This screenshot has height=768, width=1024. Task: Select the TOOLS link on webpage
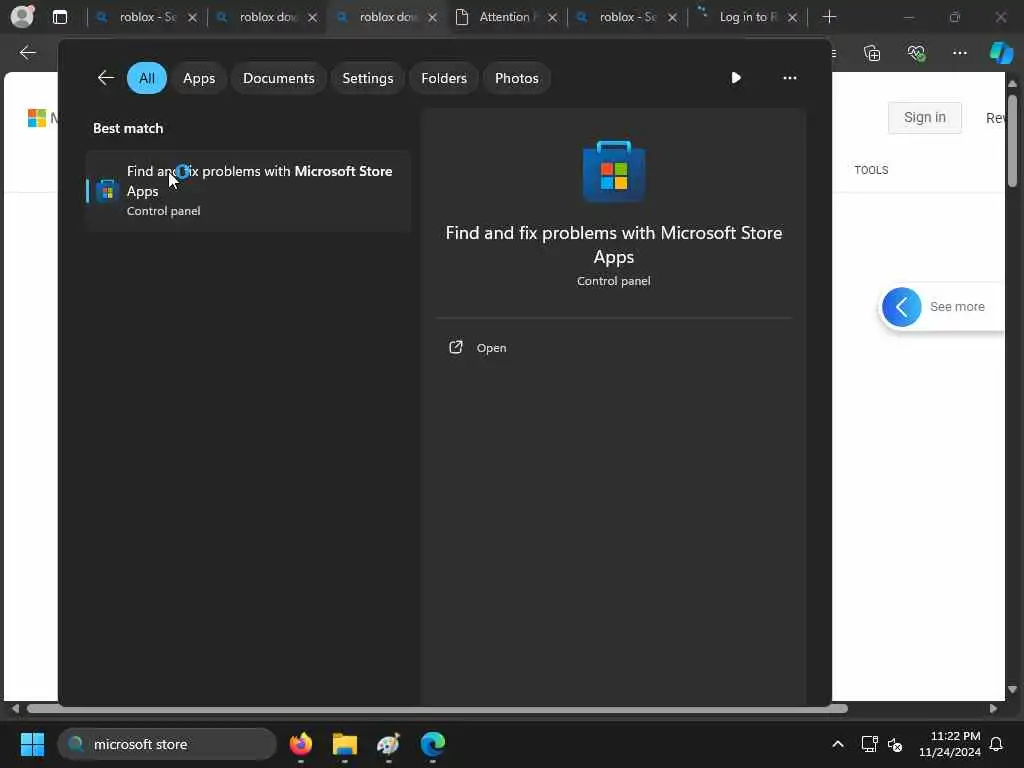pos(871,170)
